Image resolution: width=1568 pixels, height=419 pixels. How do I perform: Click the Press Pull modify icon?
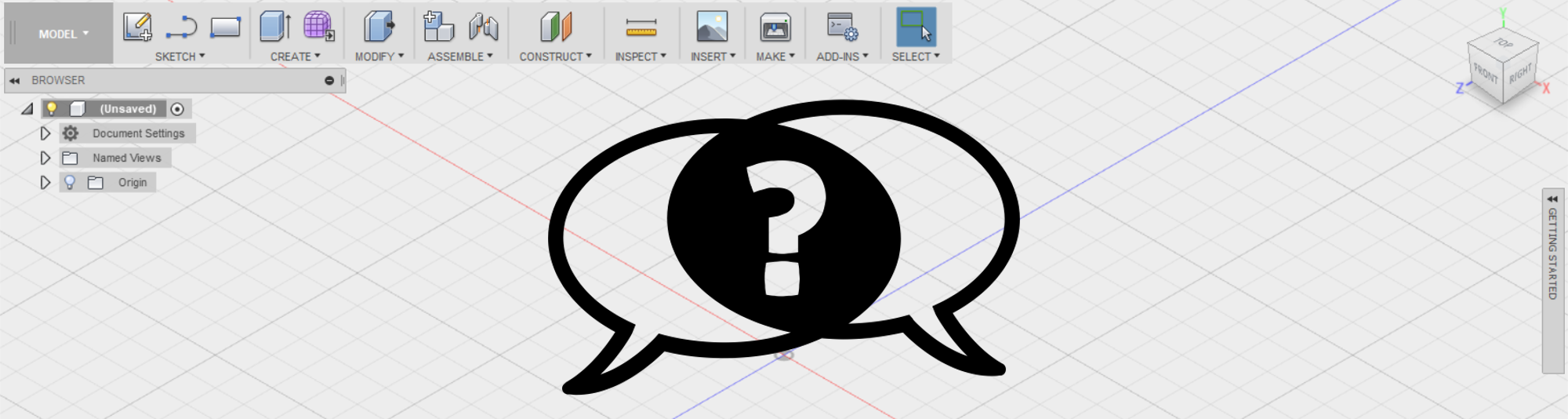(379, 27)
